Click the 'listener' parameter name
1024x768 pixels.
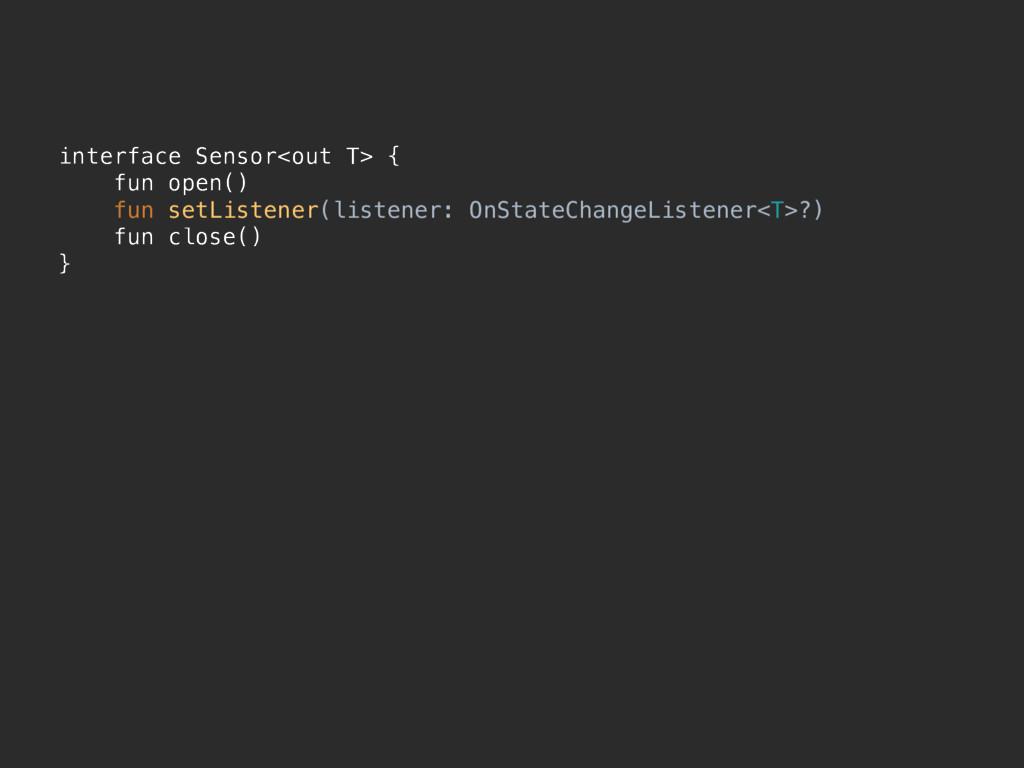pos(387,210)
